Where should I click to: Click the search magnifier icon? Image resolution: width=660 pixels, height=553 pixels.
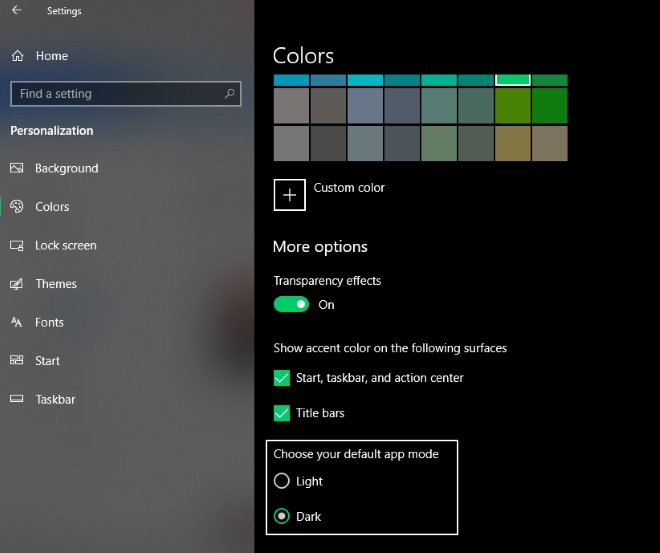pyautogui.click(x=230, y=94)
